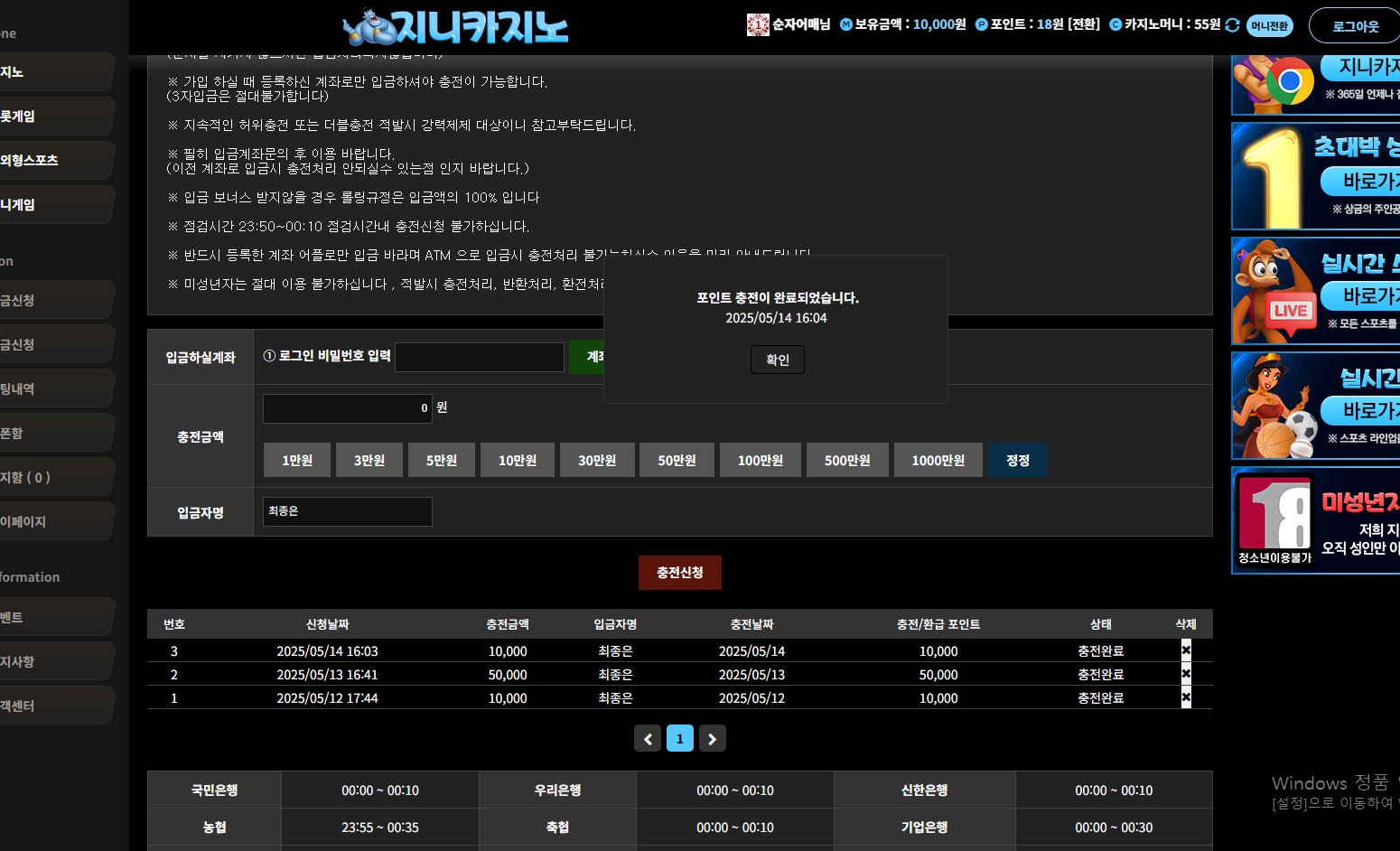Open 머니전환 in the header
Viewport: 1400px width, 851px height.
coord(1269,26)
